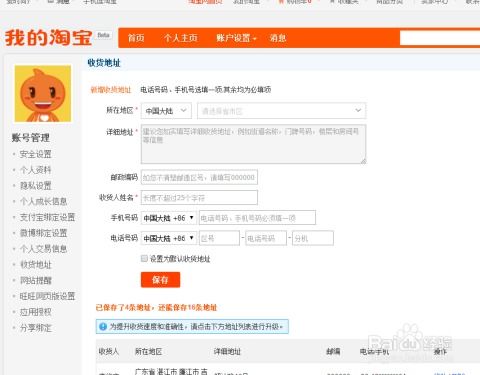Open the 首页 navigation tab

(x=136, y=38)
